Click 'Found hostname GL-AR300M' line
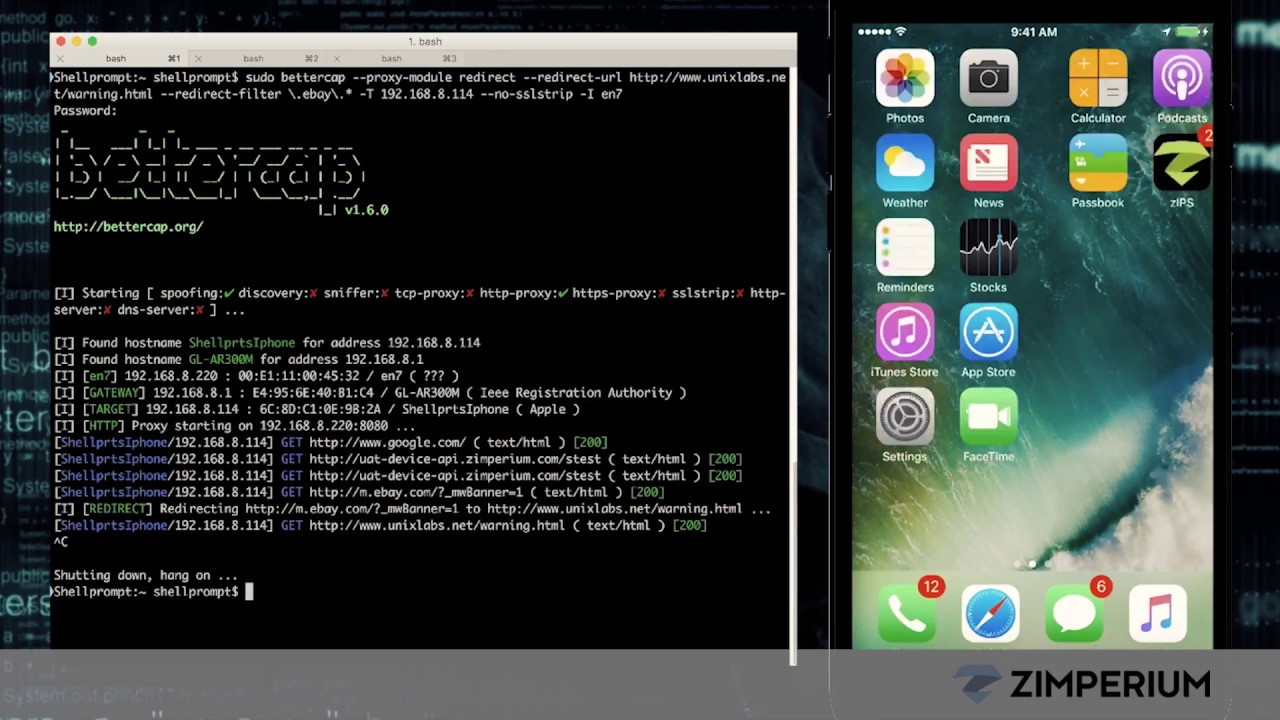 coord(238,359)
